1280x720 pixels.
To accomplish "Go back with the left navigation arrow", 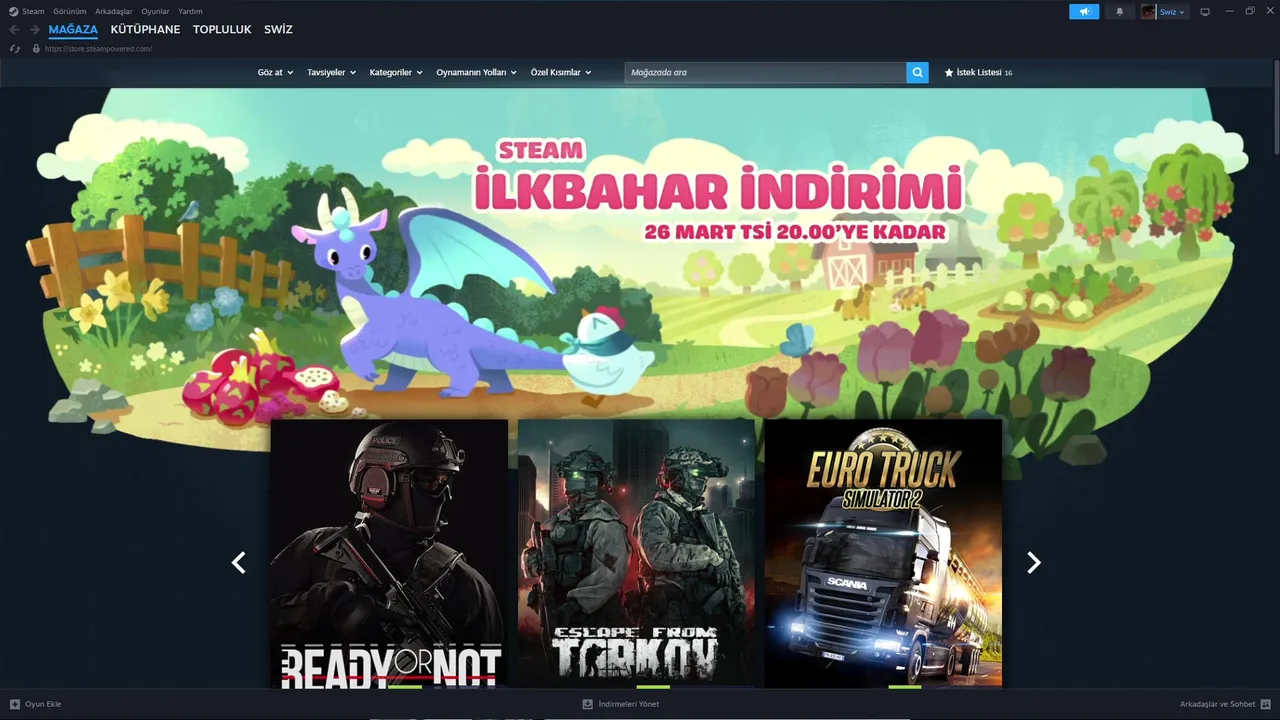I will [x=14, y=30].
